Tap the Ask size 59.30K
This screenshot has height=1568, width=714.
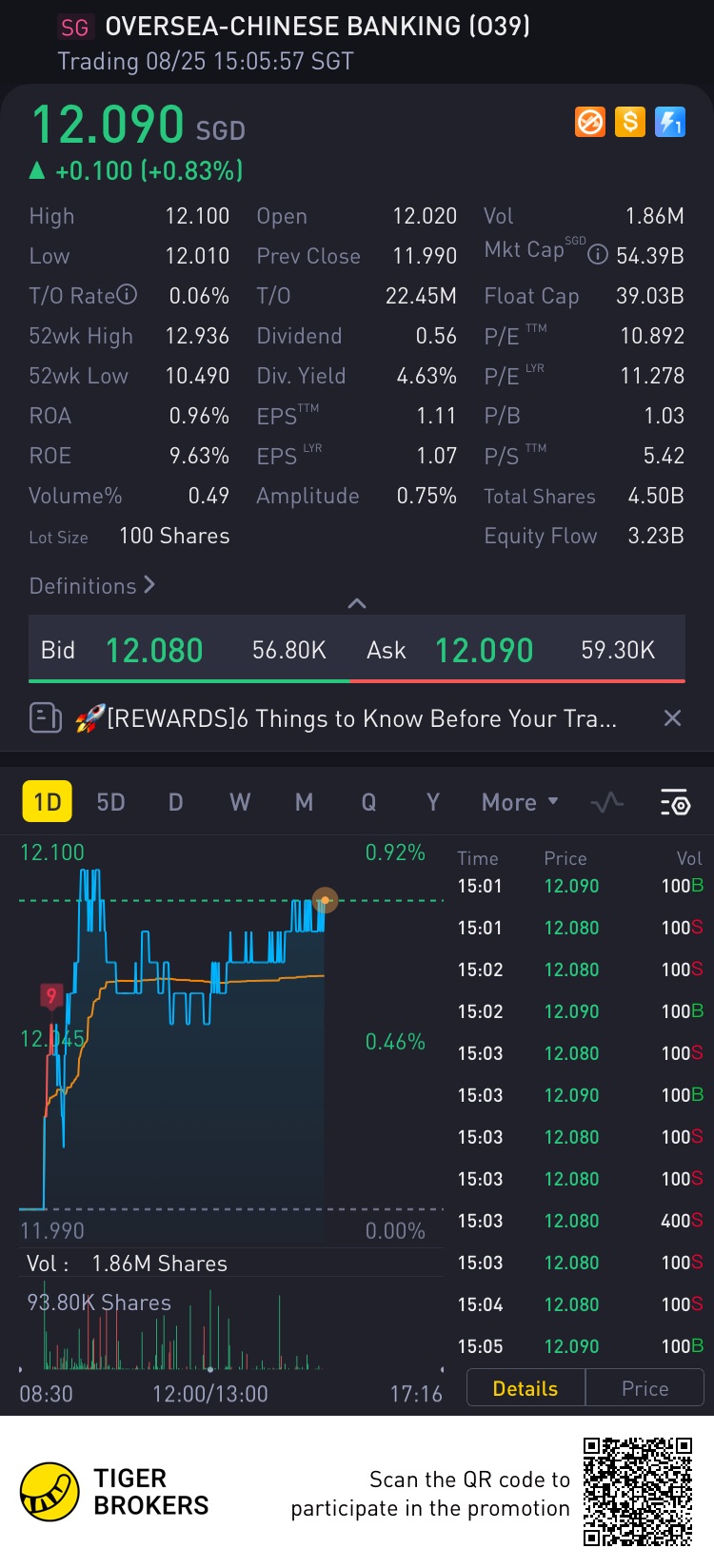click(618, 650)
